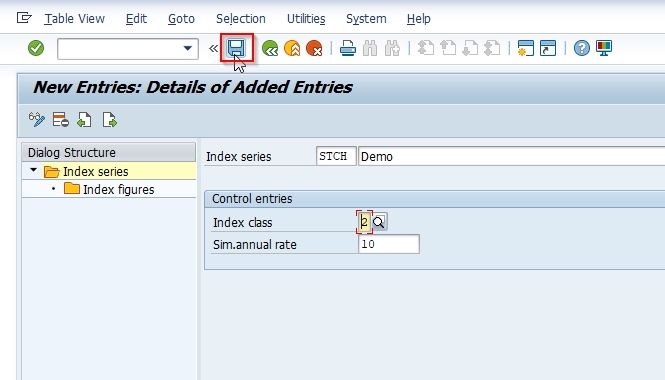Click the Index class label
The width and height of the screenshot is (665, 380).
(x=243, y=222)
